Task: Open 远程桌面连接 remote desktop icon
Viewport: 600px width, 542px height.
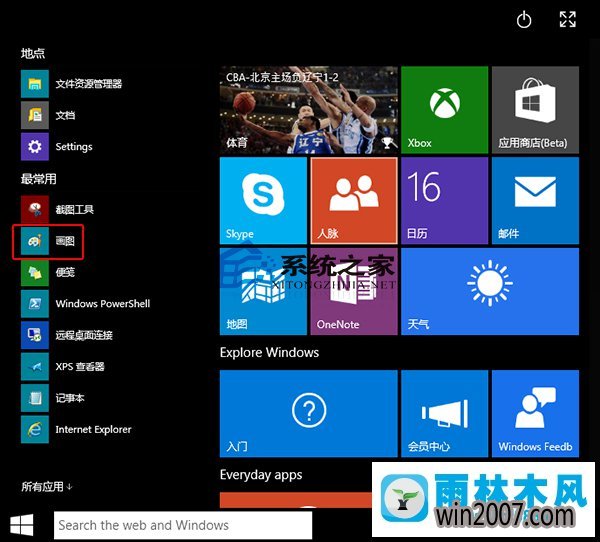Action: (x=35, y=335)
